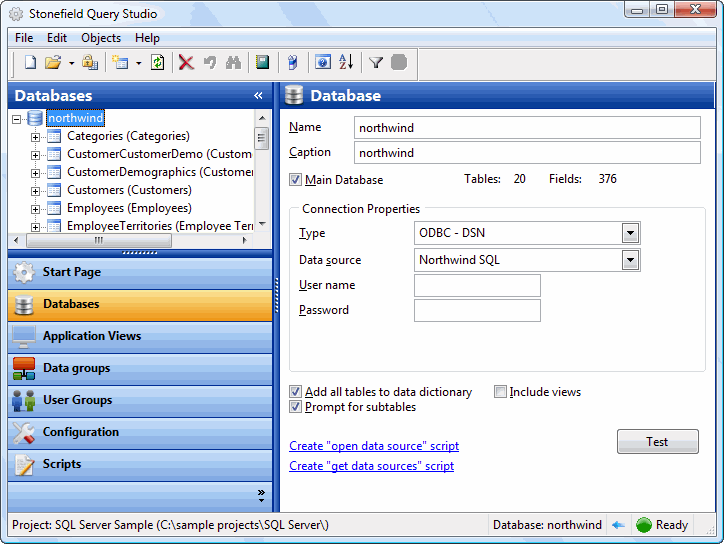Open the Objects menu

pos(100,38)
